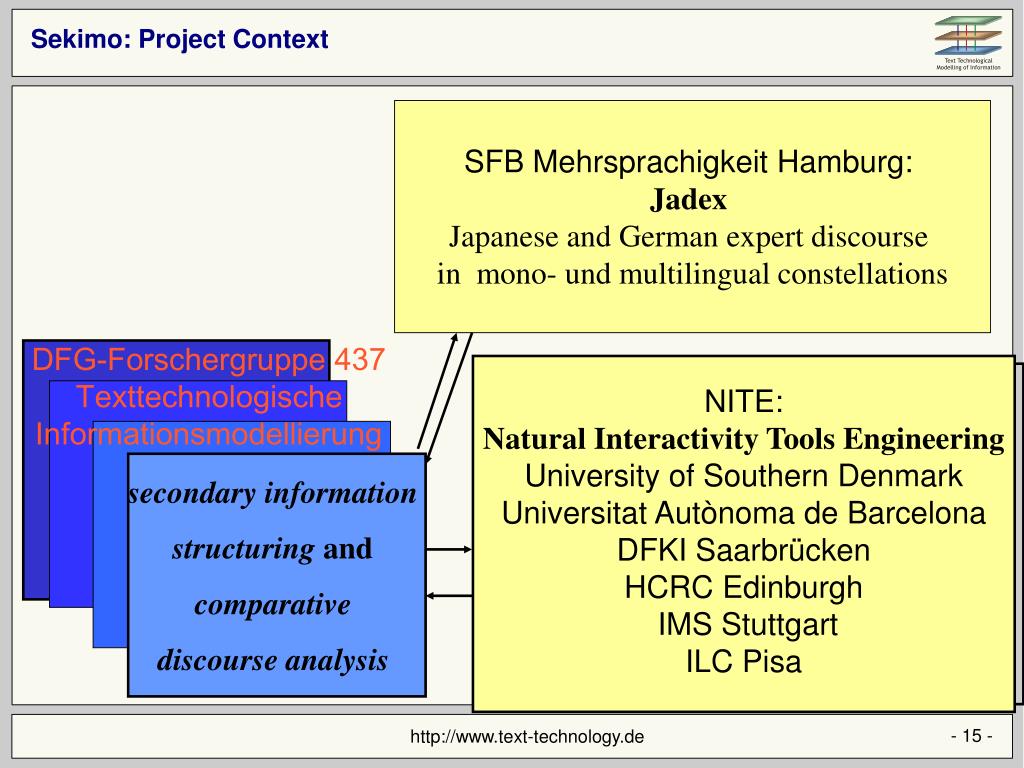Select the 'SFB Mehrsprachigkeit Hamburg:' heading
This screenshot has width=1024, height=768.
[x=688, y=161]
